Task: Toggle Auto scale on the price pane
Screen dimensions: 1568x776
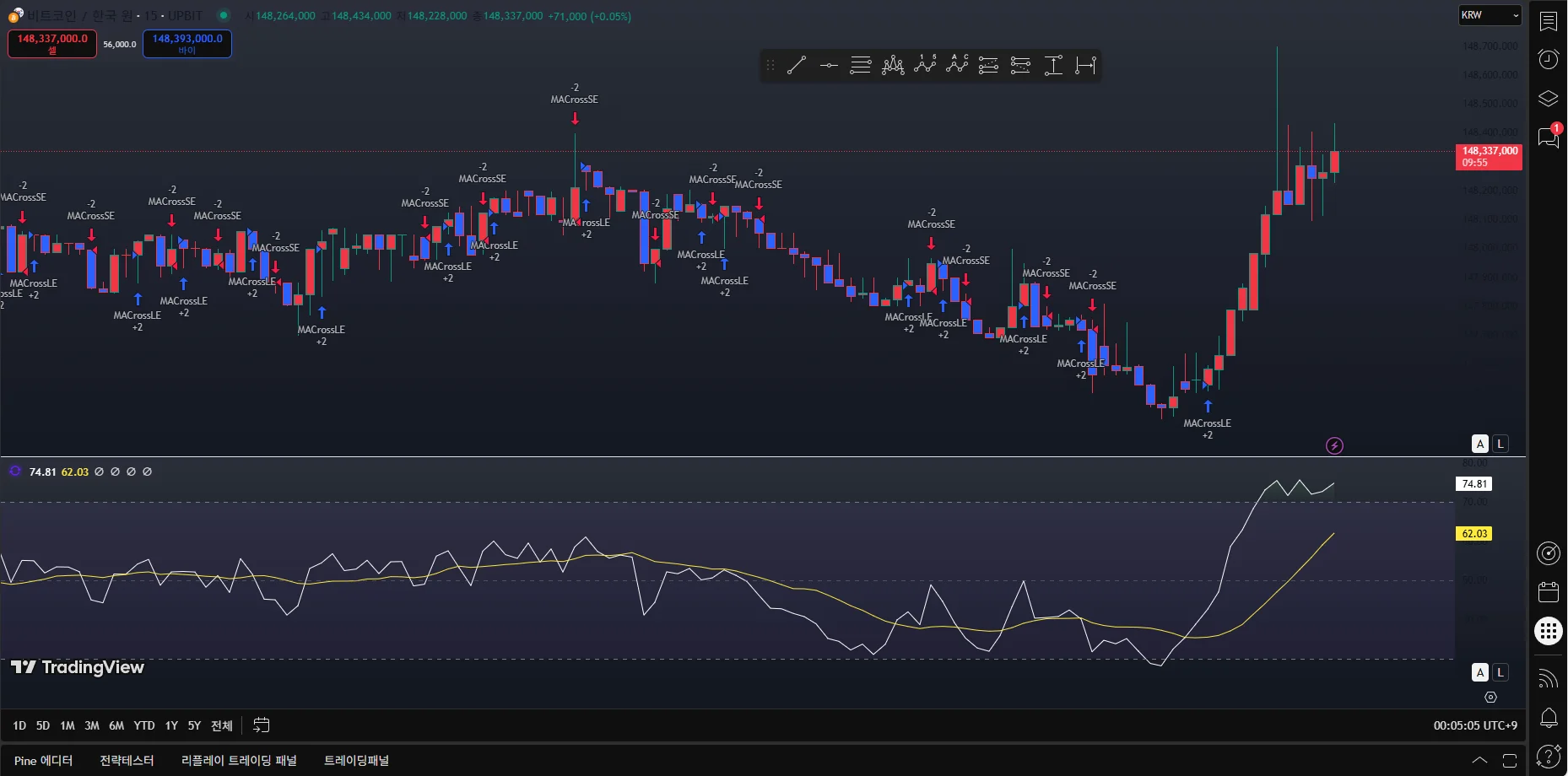Action: click(1480, 444)
